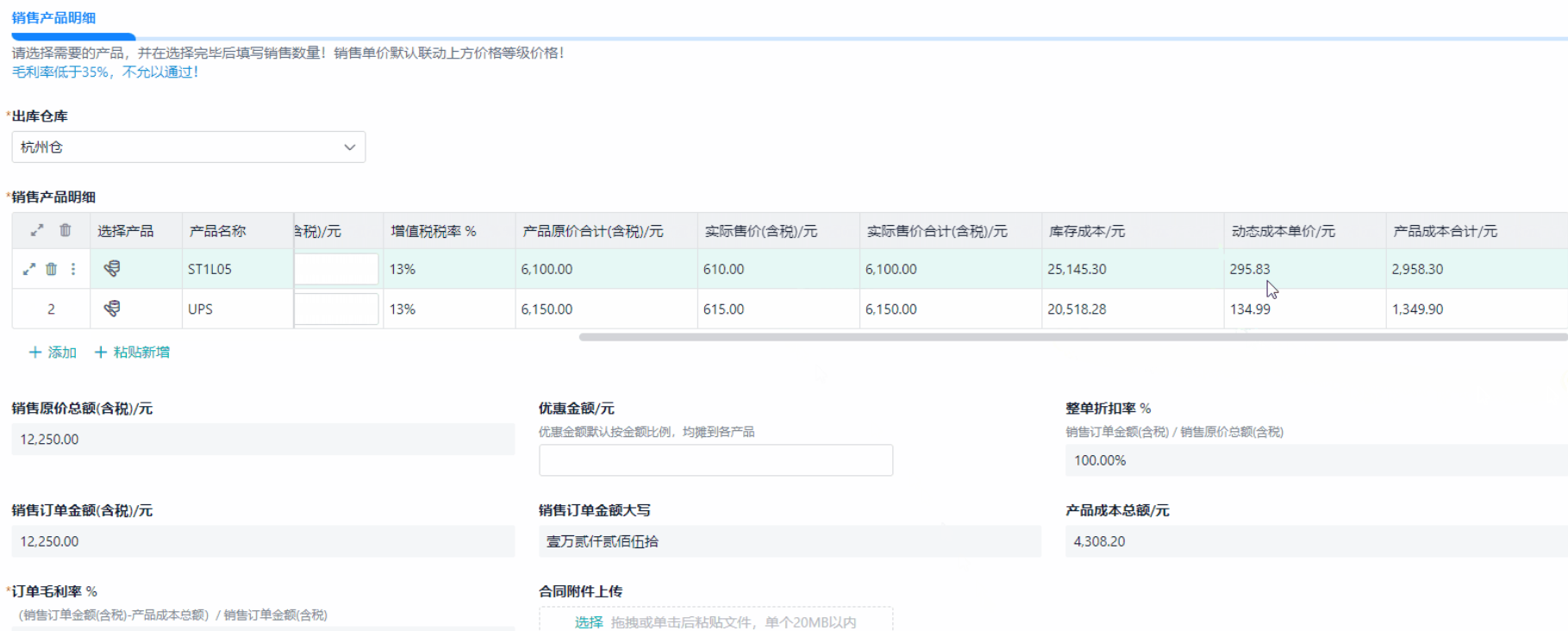The image size is (1568, 631).
Task: Click the 壹万贰仟贰佰伍拾 amount in words field
Action: click(x=790, y=541)
